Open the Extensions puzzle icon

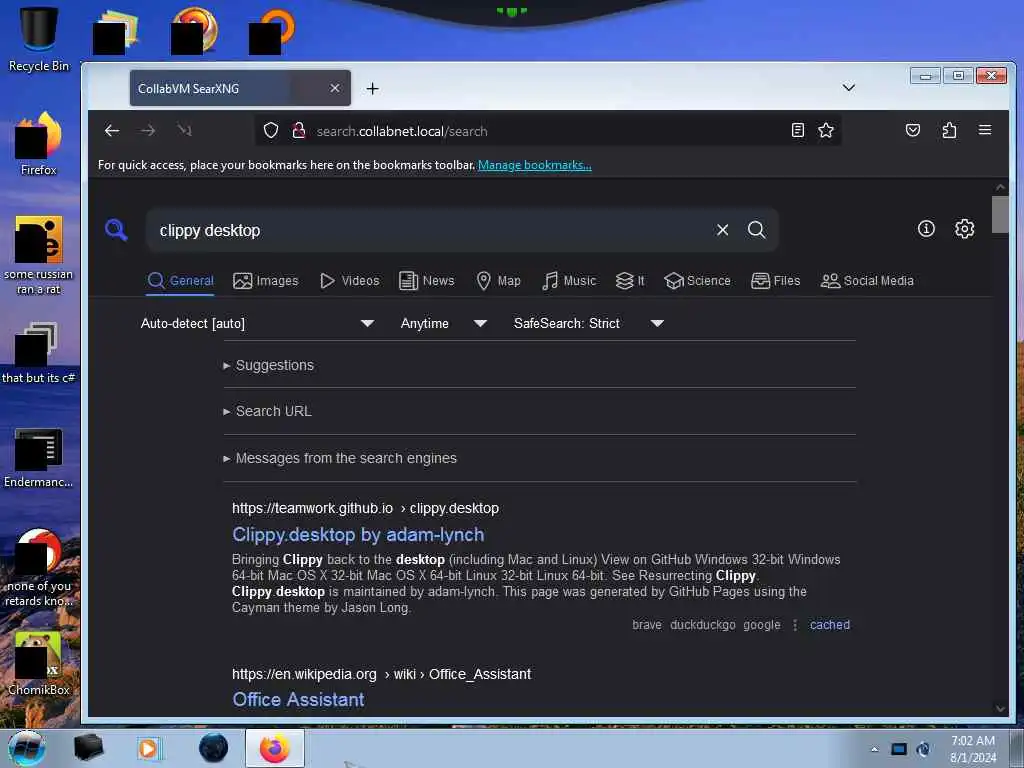(949, 131)
